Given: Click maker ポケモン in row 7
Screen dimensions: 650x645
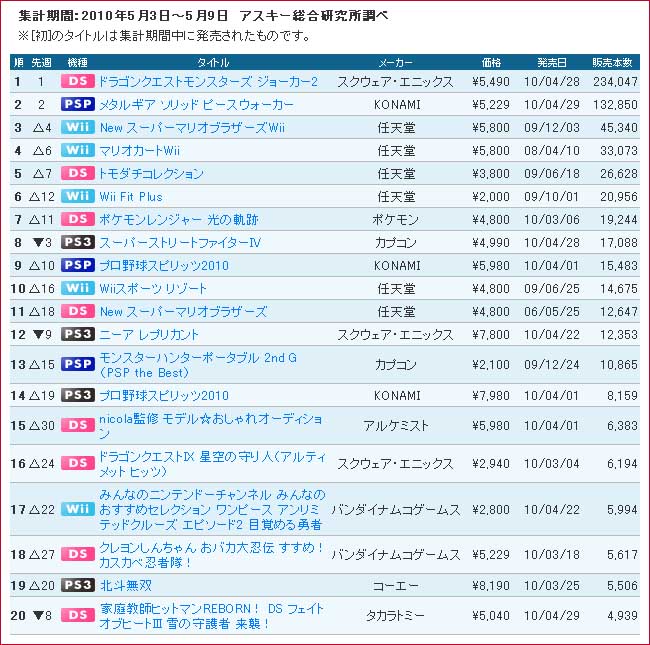Looking at the screenshot, I should click(395, 220).
